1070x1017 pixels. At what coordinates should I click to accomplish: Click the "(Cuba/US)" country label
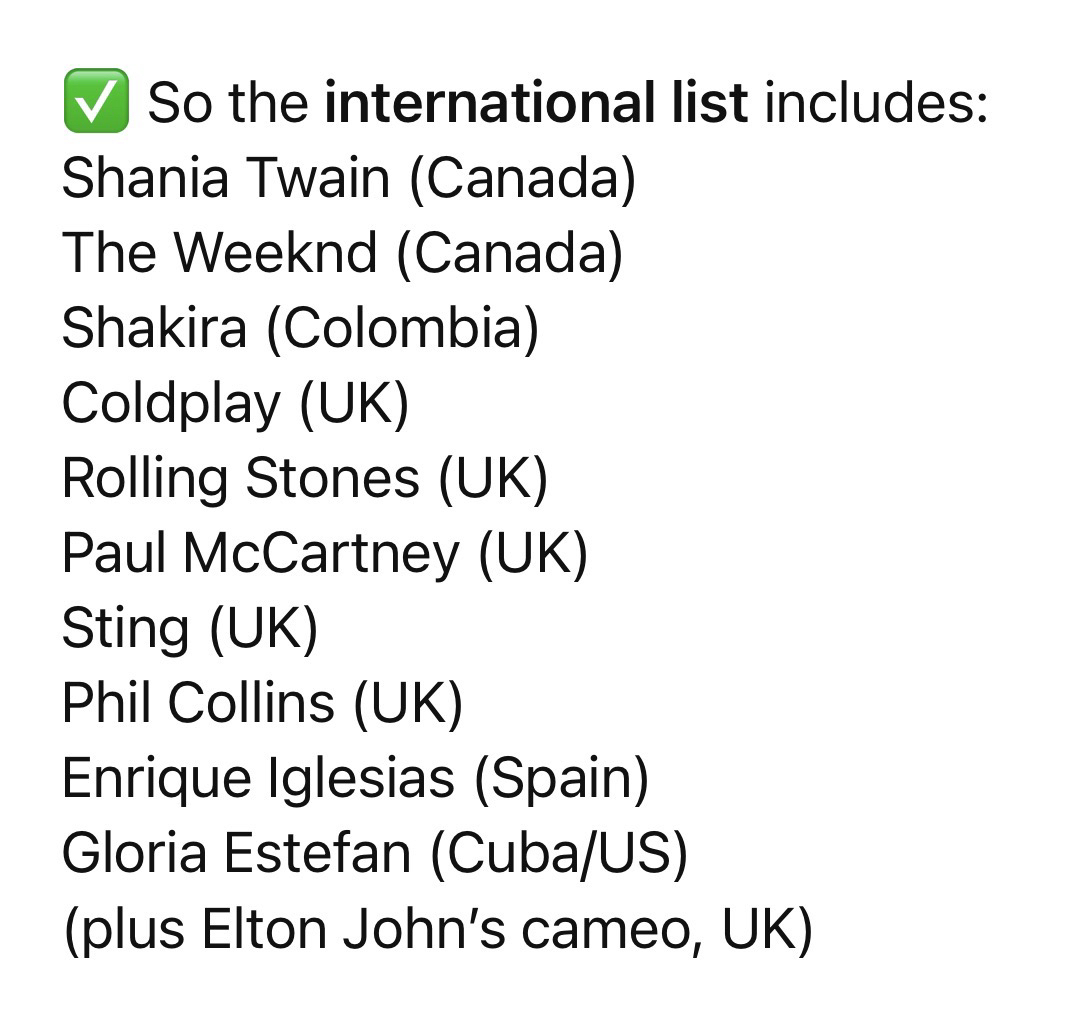click(x=559, y=854)
